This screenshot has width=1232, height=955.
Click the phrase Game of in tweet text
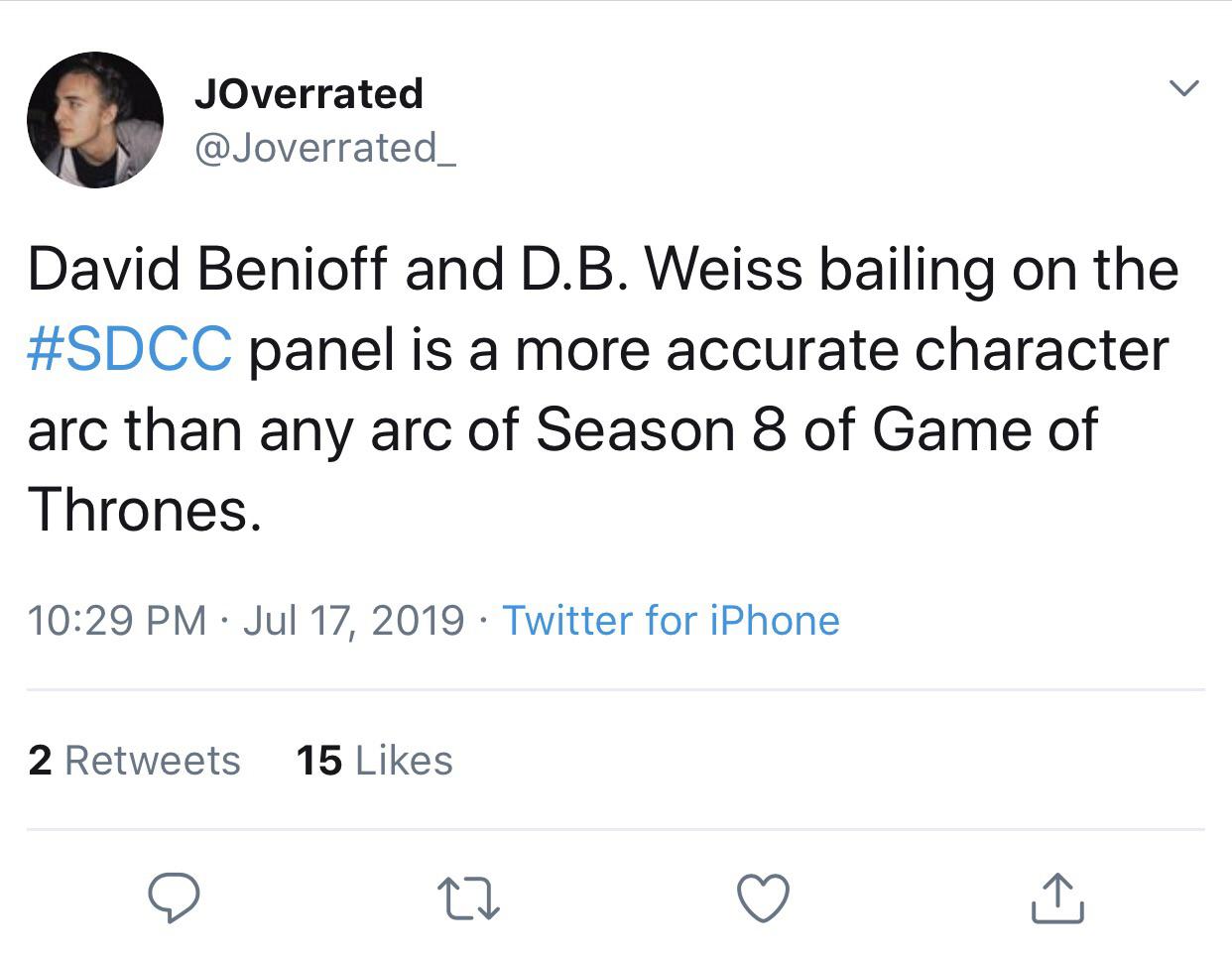985,430
